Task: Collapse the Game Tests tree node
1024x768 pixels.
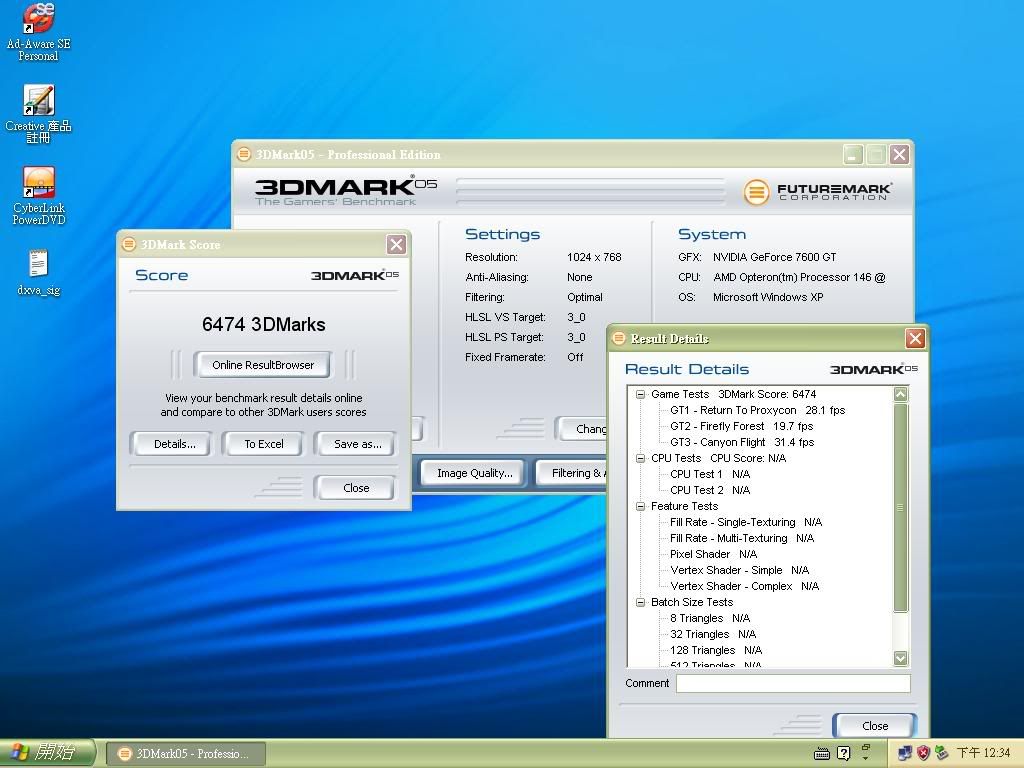Action: click(641, 394)
